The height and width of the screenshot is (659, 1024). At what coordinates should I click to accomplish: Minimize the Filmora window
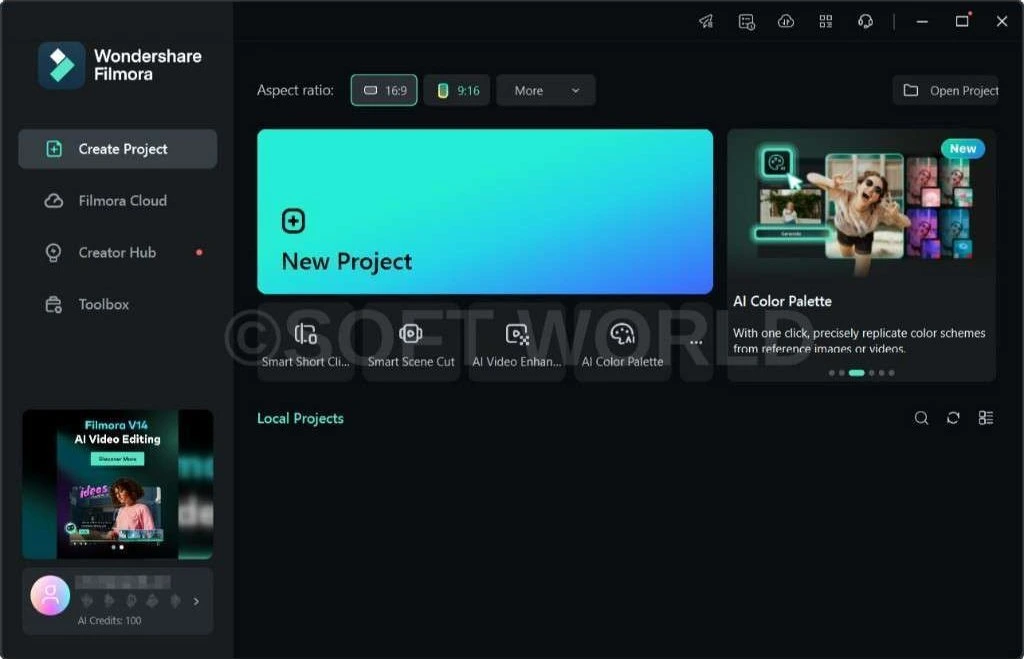point(922,22)
